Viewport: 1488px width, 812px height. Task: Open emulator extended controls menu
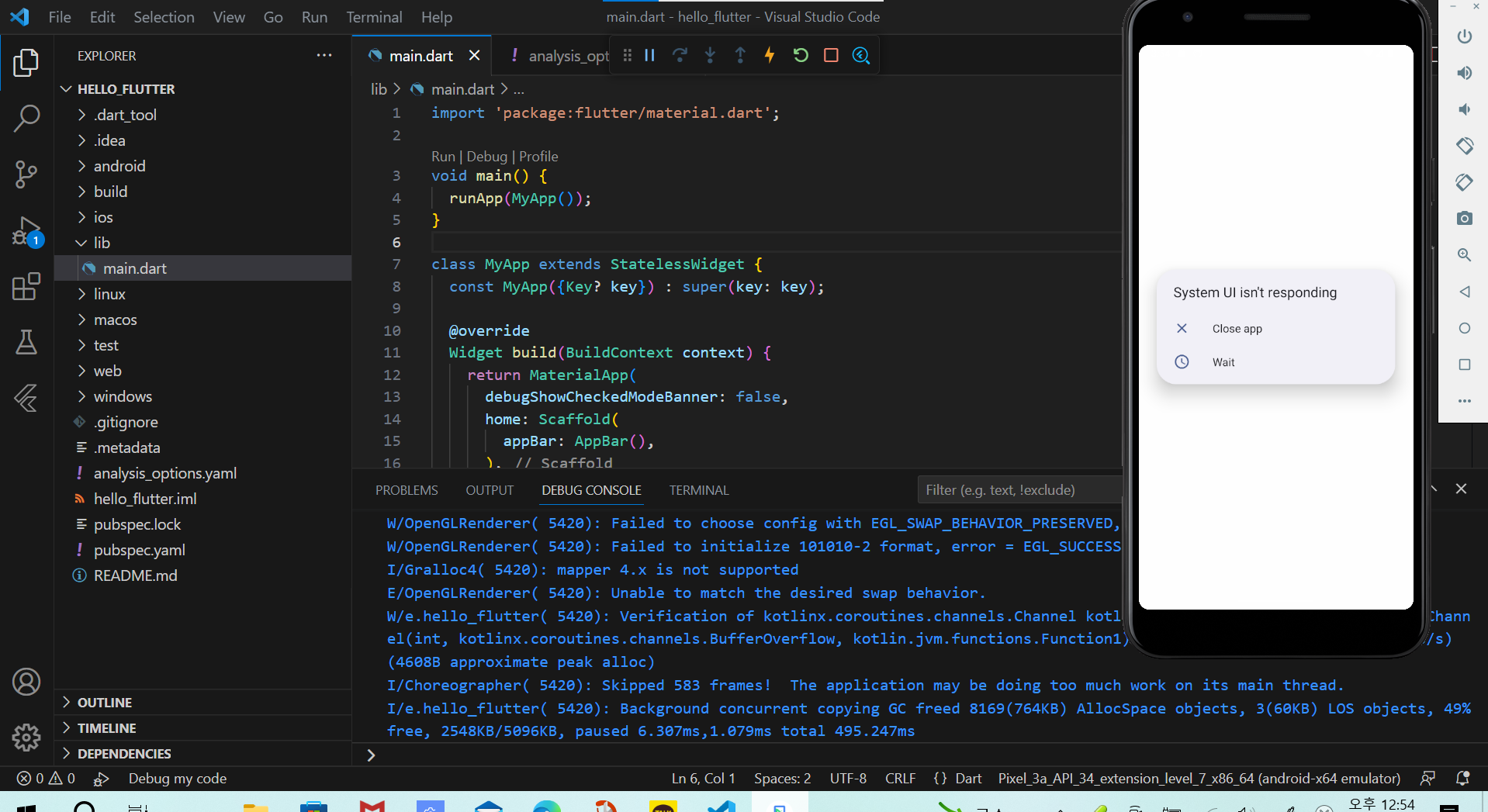[1464, 401]
